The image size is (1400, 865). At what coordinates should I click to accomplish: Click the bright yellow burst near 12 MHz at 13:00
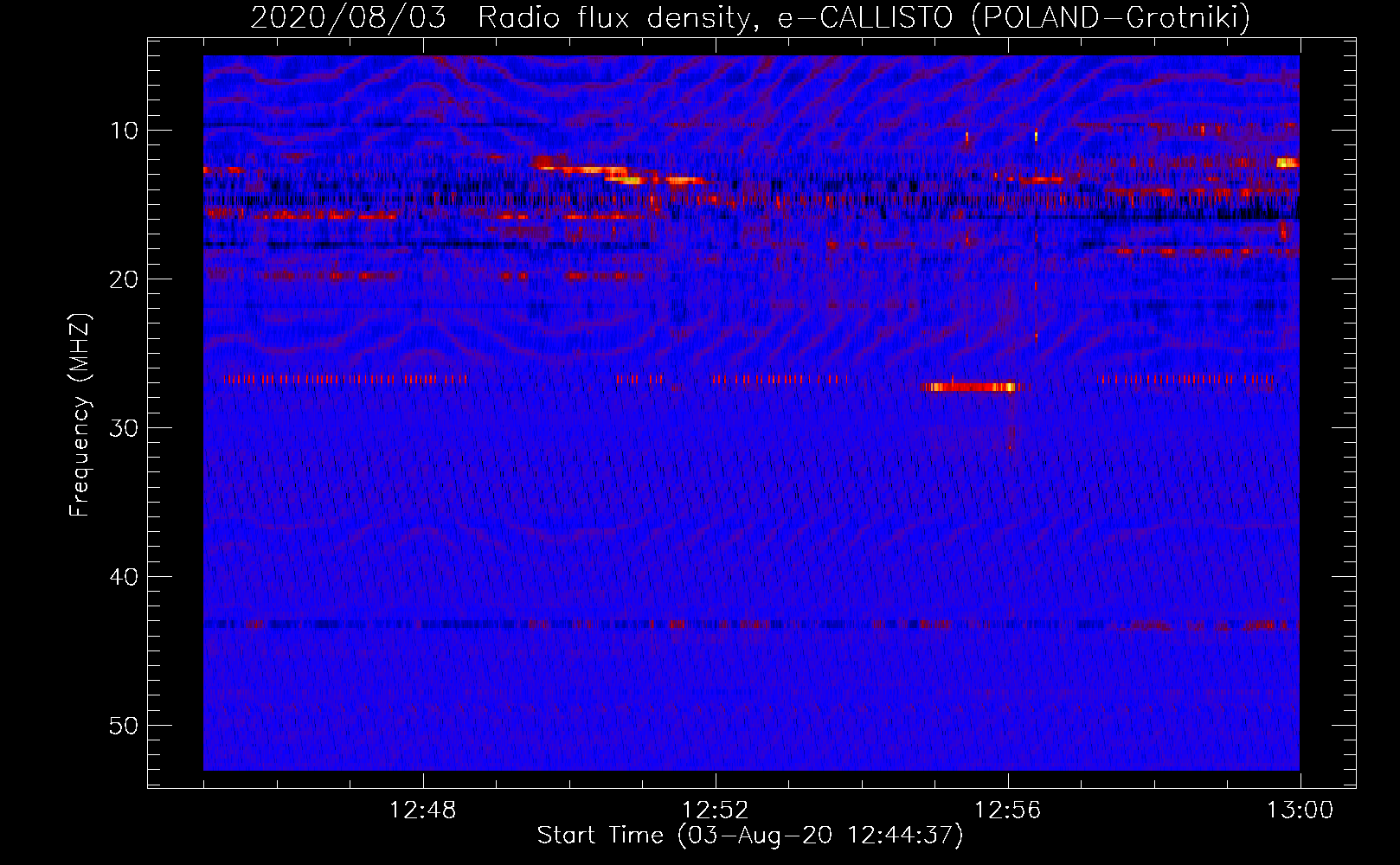point(1288,162)
